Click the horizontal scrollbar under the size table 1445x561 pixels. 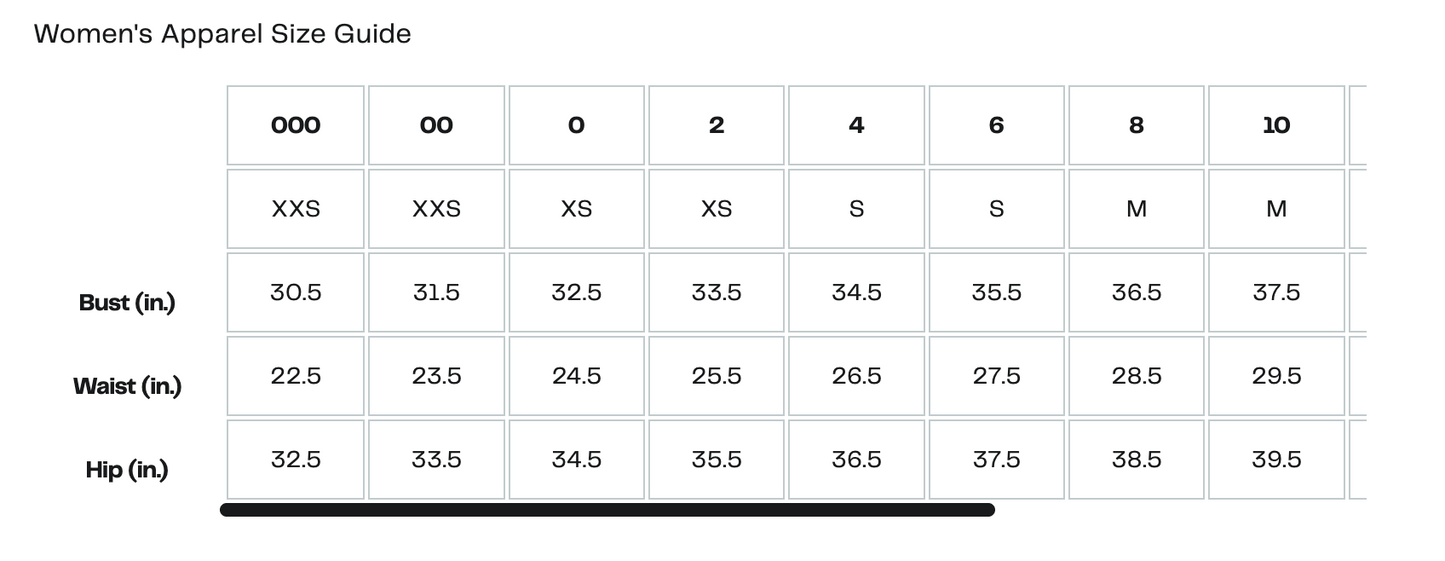[607, 510]
